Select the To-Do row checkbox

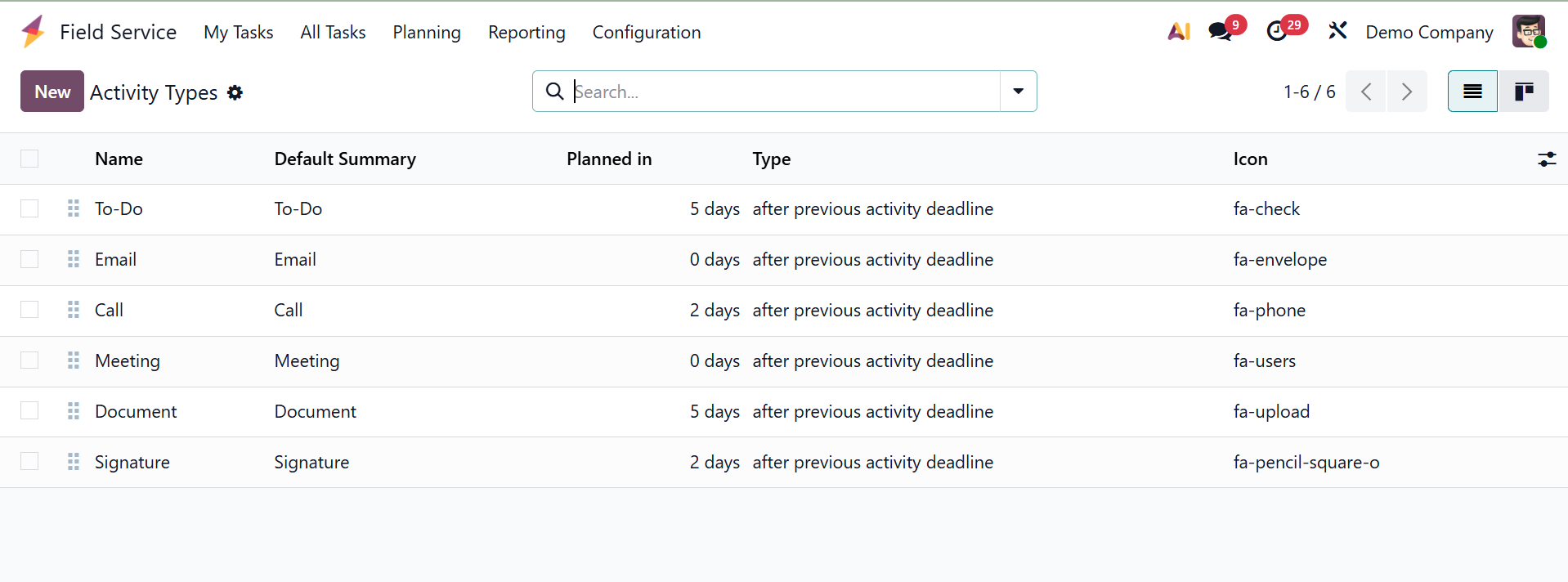(29, 208)
